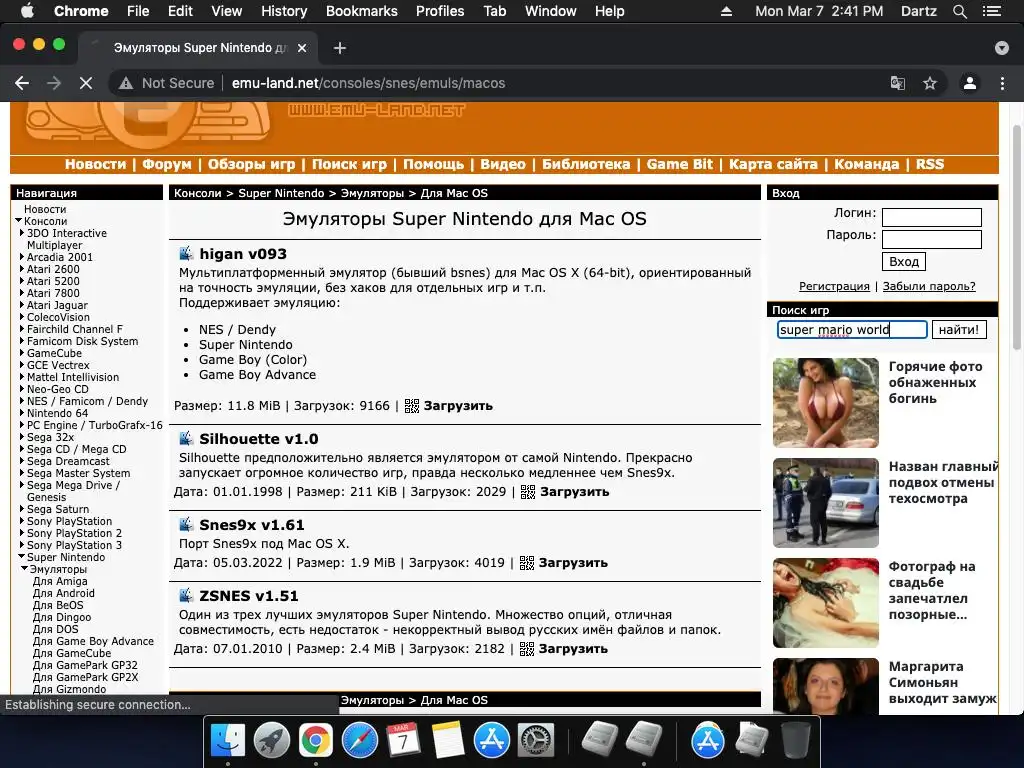Click the Забыли пароль? link
The height and width of the screenshot is (768, 1024).
coord(929,286)
